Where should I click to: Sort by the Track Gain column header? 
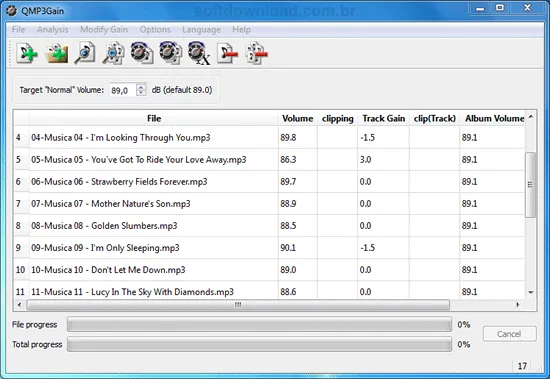click(383, 119)
